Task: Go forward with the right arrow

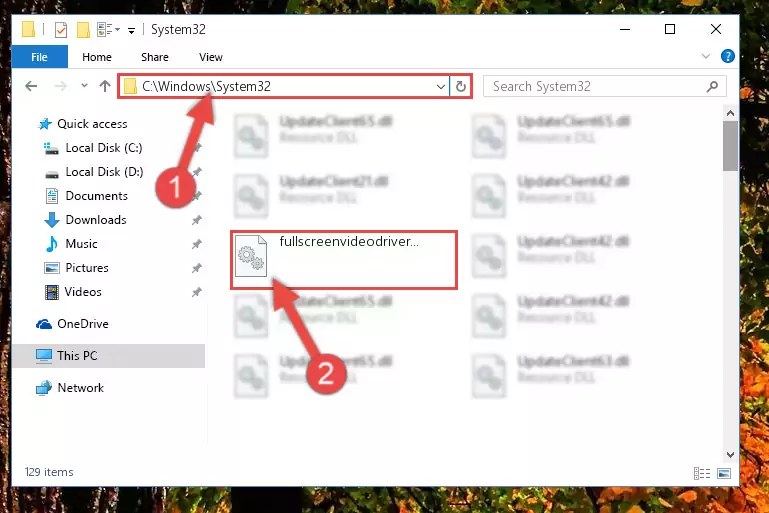Action: [x=60, y=86]
